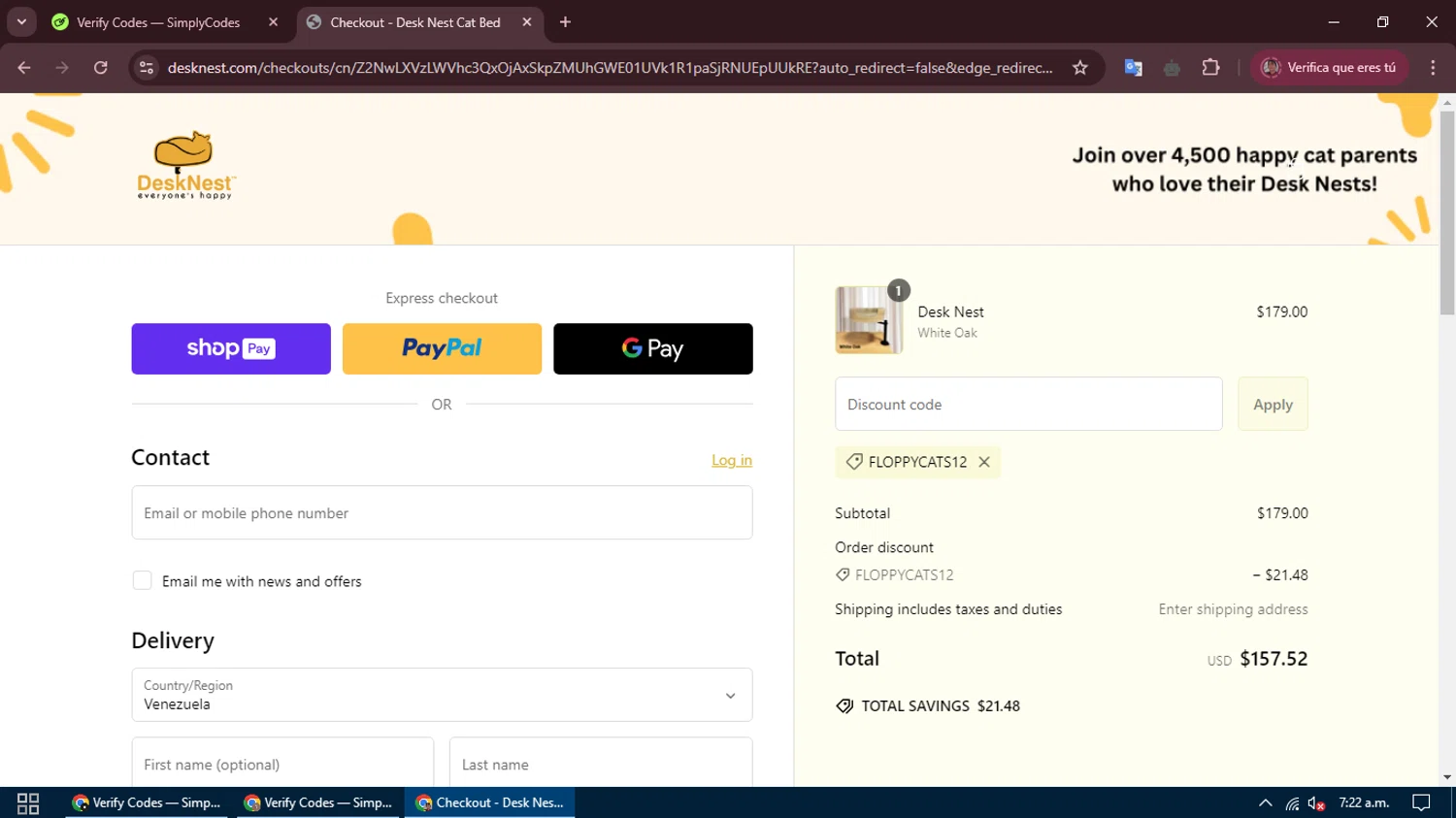Open a new browser tab
This screenshot has width=1456, height=818.
[x=565, y=22]
